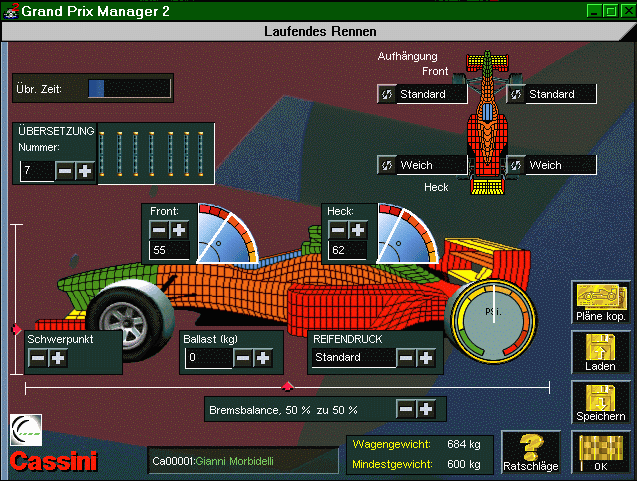Cycle rear-left suspension Weich icon
The height and width of the screenshot is (481, 637).
(386, 165)
